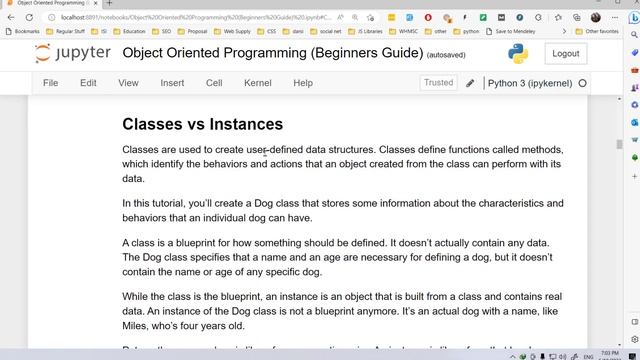Open the Other favorites folder
The width and height of the screenshot is (640, 360).
tap(597, 31)
